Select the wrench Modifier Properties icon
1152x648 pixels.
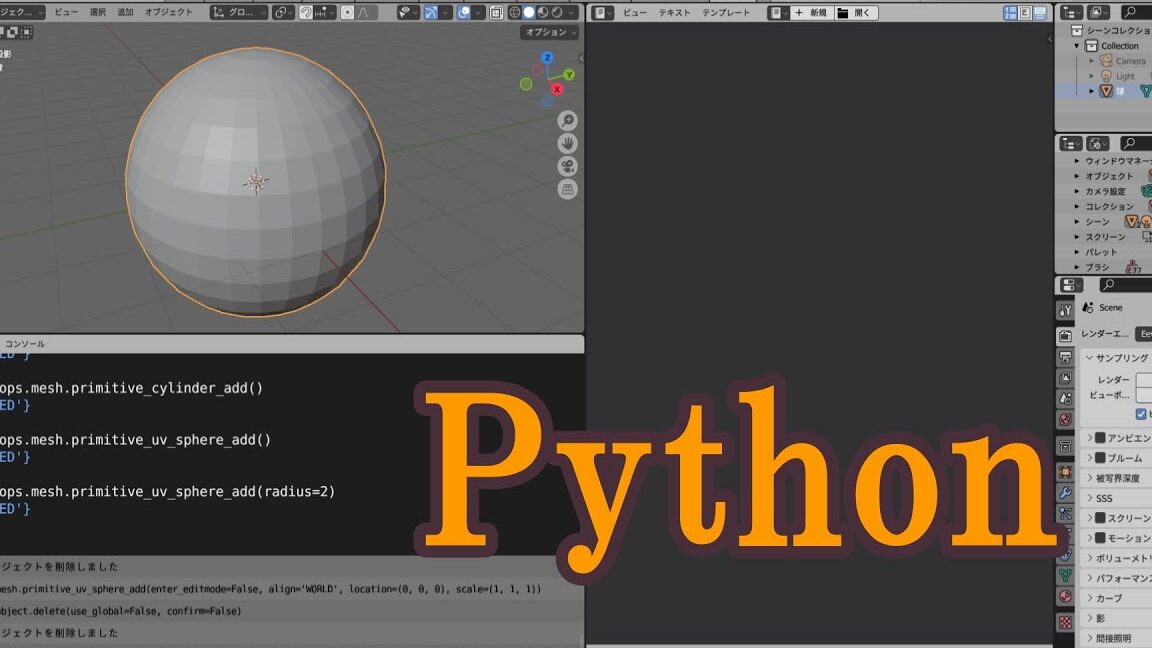point(1066,492)
